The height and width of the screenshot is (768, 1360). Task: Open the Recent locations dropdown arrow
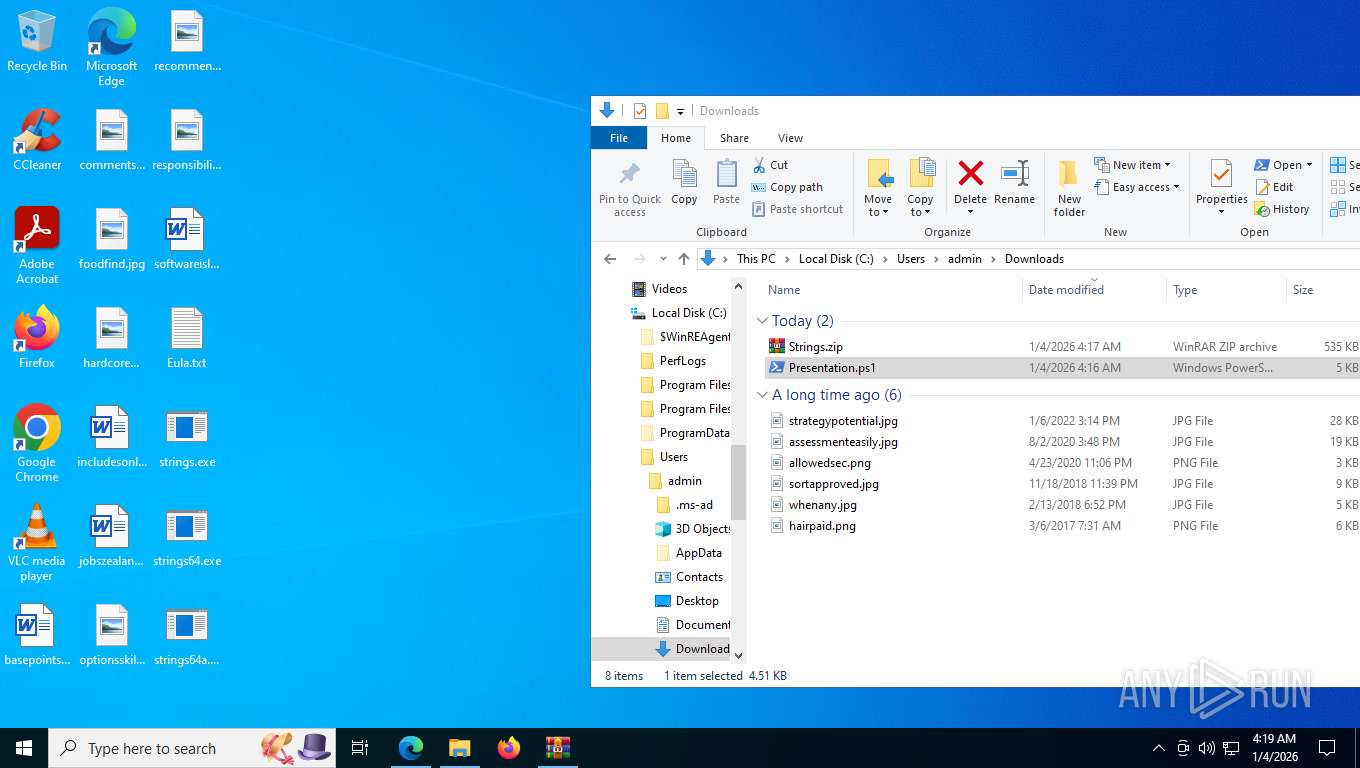(x=663, y=259)
